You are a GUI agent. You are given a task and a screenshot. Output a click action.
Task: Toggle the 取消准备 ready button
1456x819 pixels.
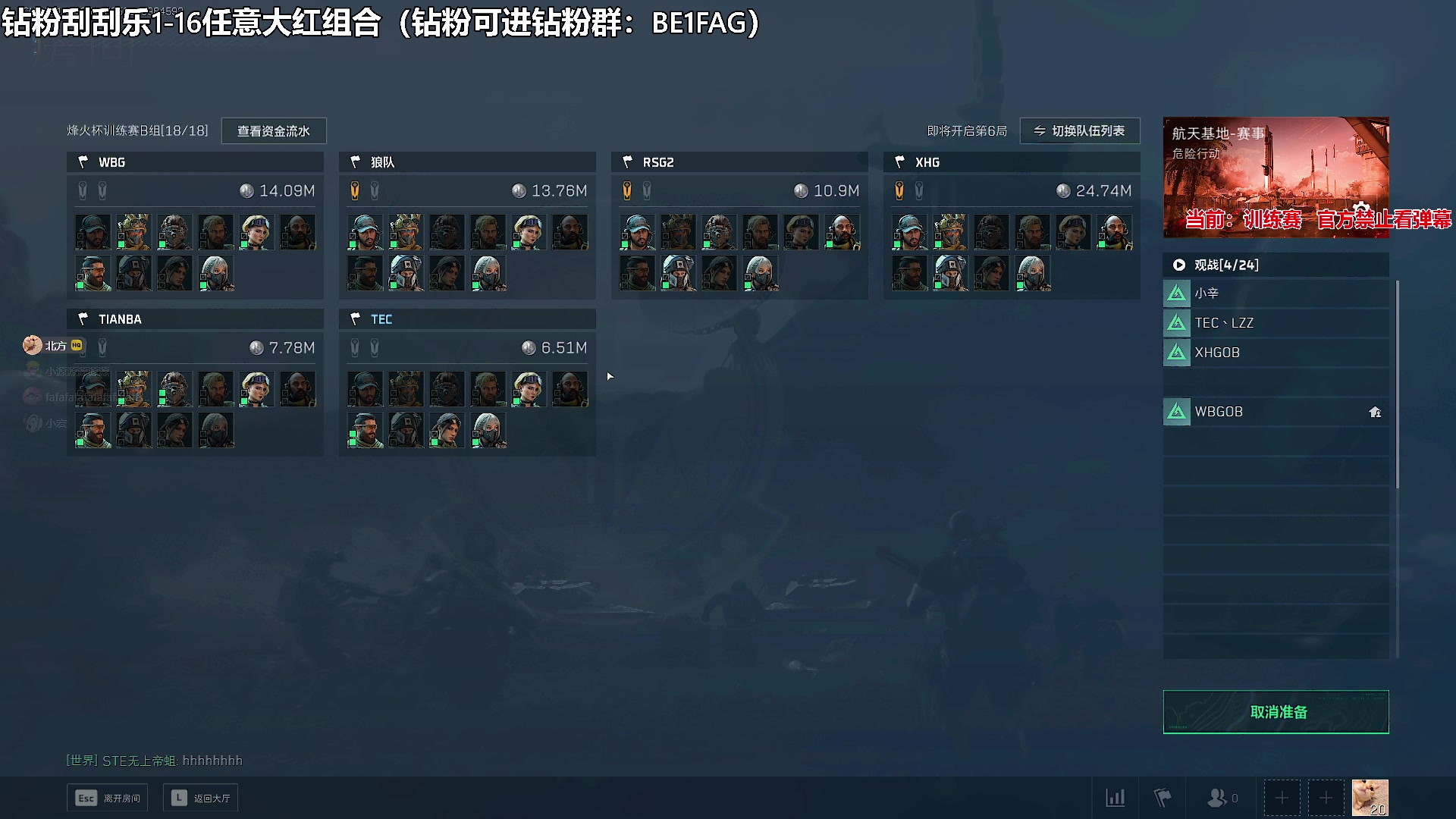coord(1276,712)
